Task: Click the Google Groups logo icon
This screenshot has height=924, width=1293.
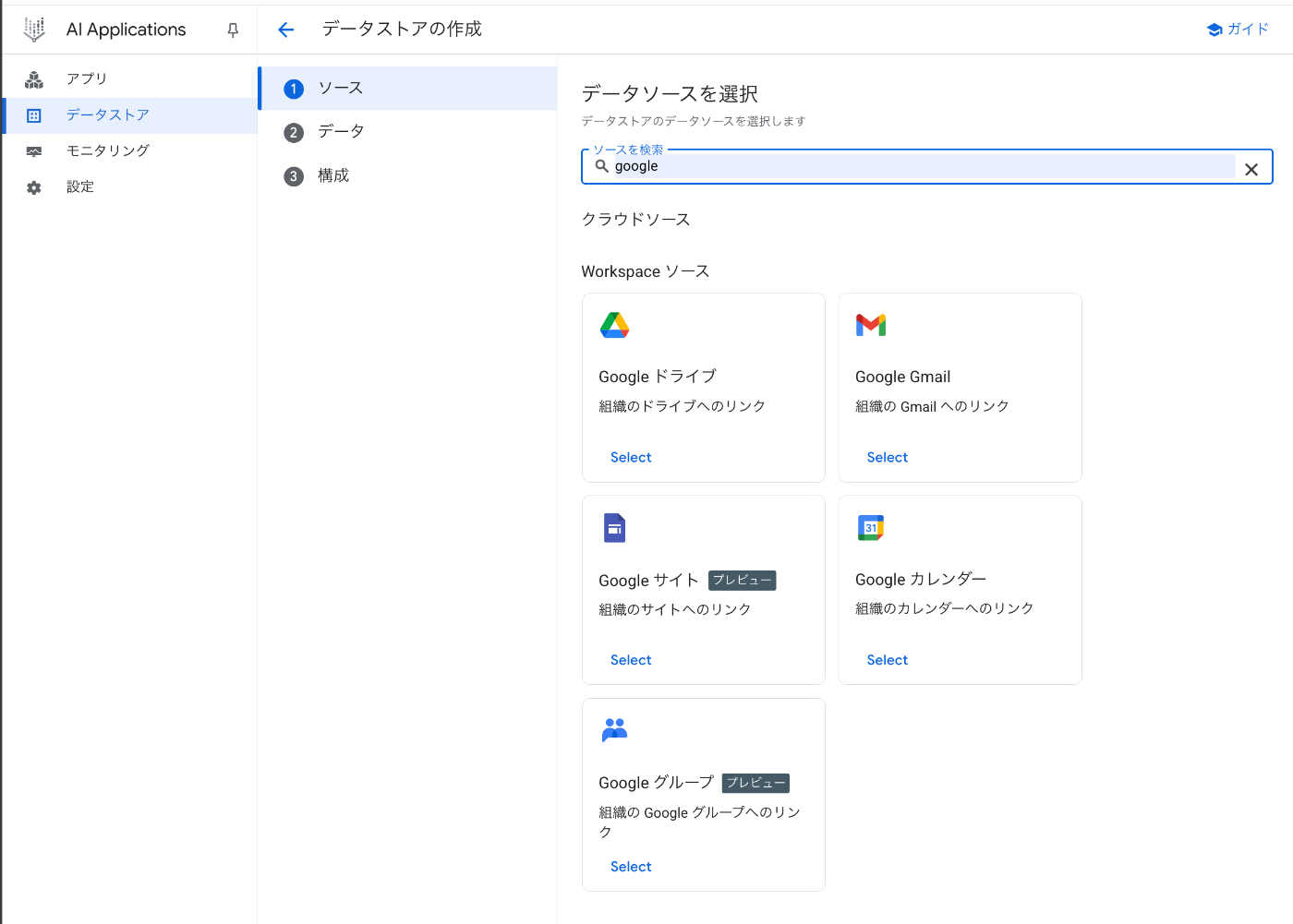Action: point(614,730)
